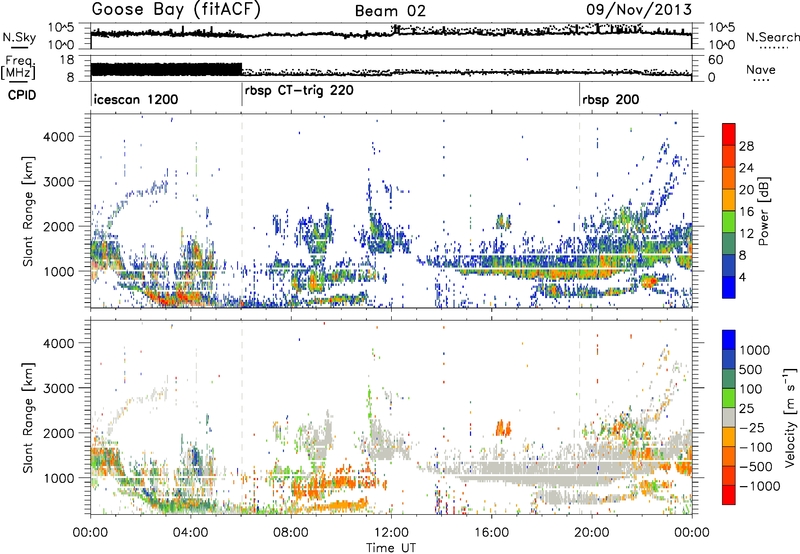Screen dimensions: 800x554
Task: Click the left '10^5' noise axis tick
Action: [x=61, y=28]
